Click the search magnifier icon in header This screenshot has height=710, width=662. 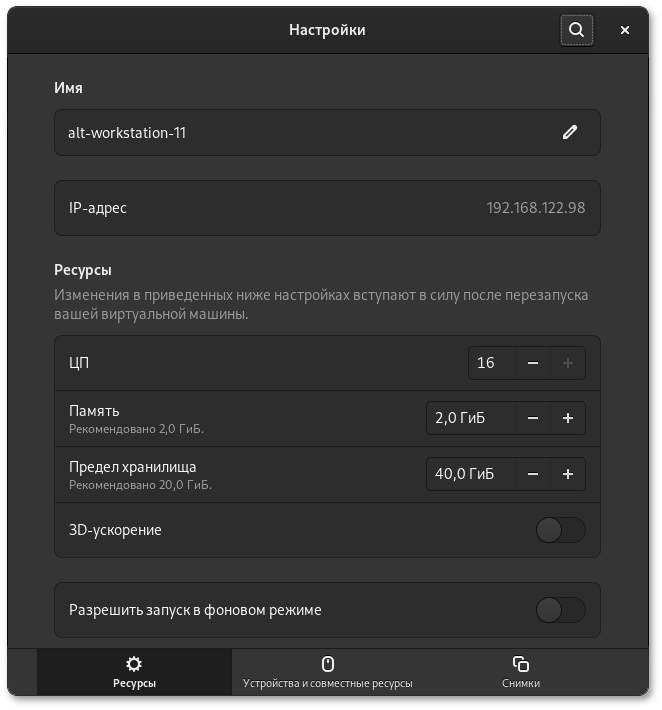(576, 30)
